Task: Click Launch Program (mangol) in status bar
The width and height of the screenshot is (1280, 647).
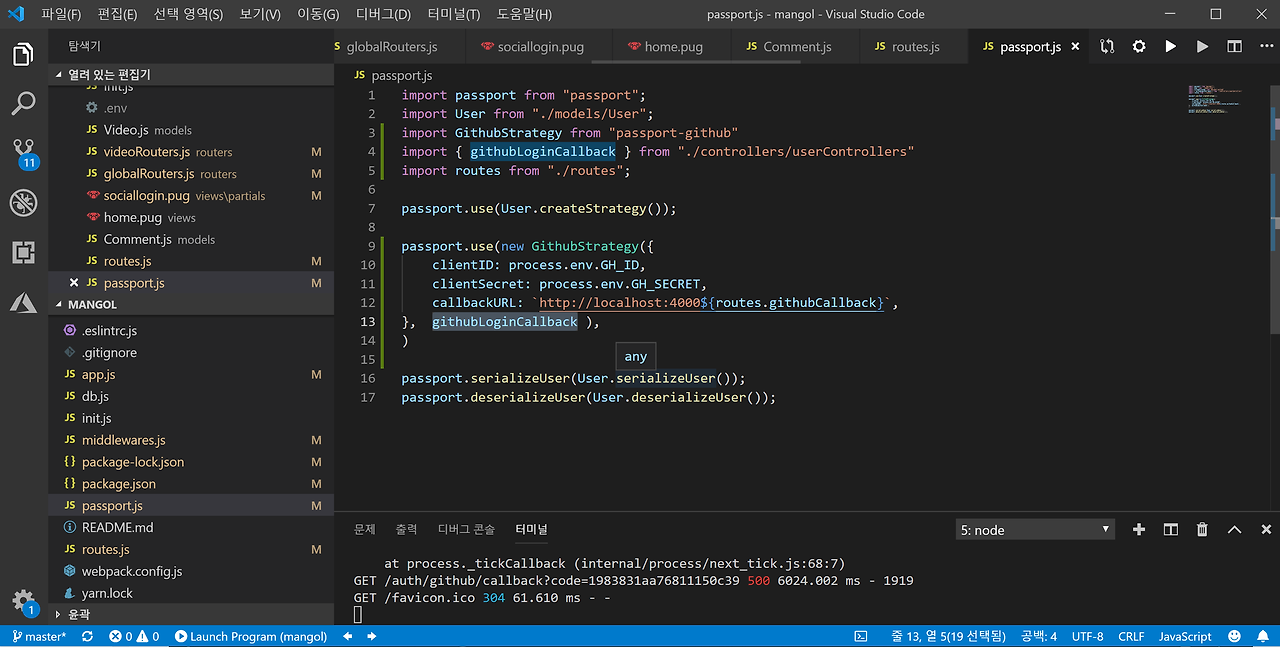Action: tap(251, 636)
